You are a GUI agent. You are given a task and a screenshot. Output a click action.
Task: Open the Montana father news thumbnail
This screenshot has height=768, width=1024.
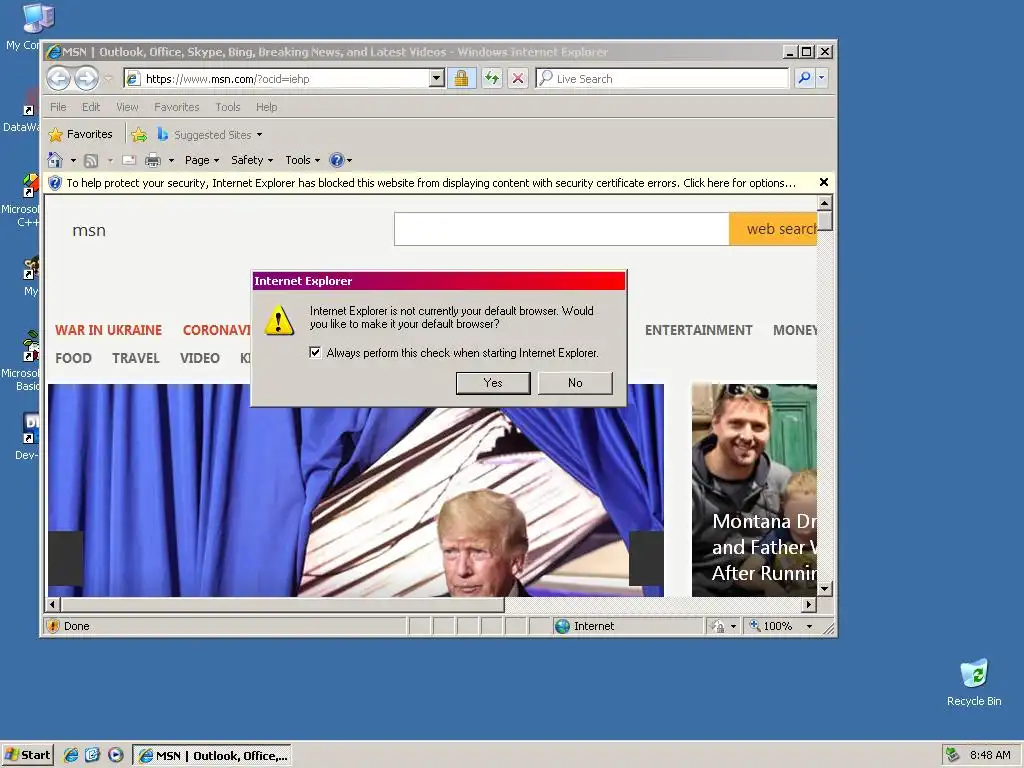pos(754,490)
